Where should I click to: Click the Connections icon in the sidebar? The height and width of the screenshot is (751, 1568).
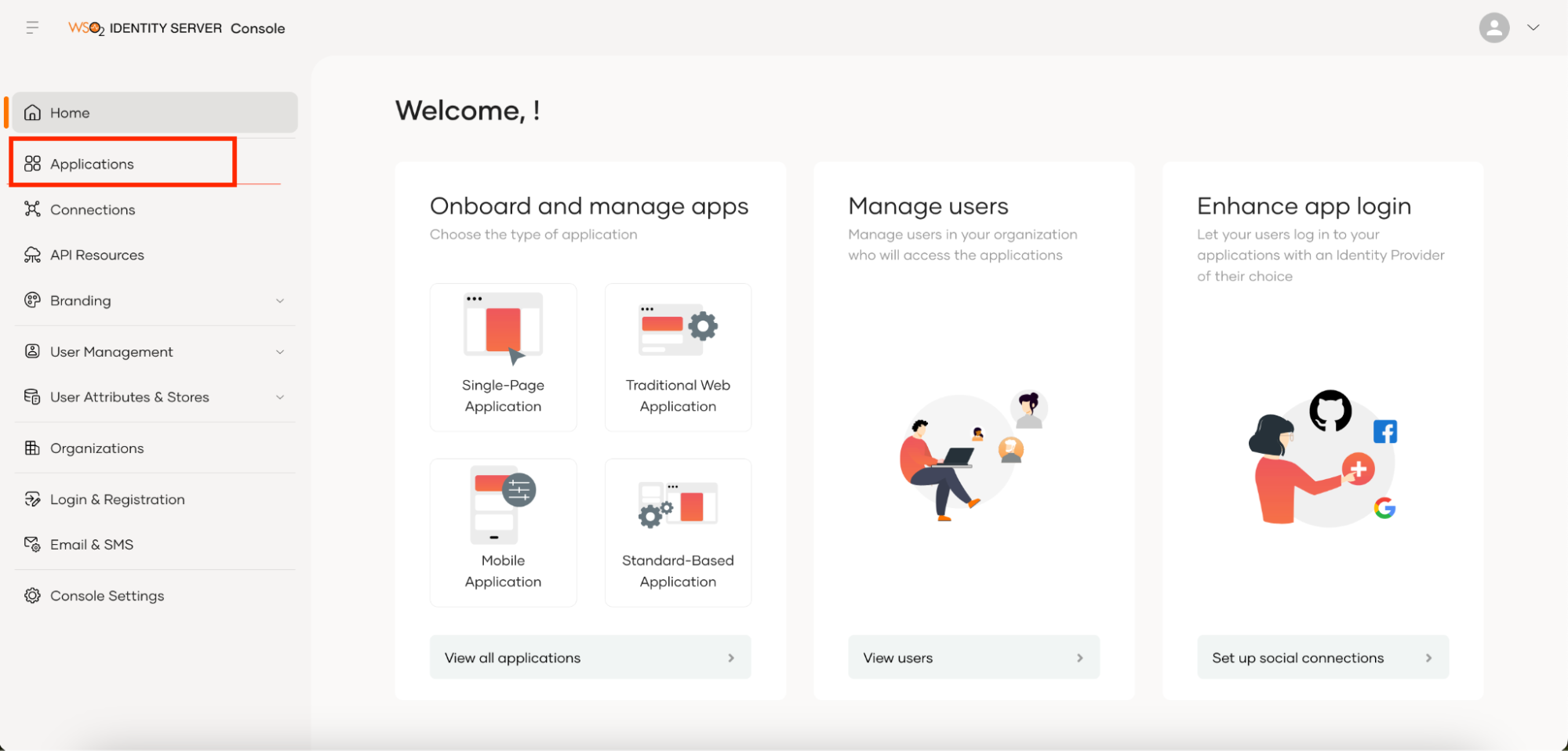(x=32, y=209)
